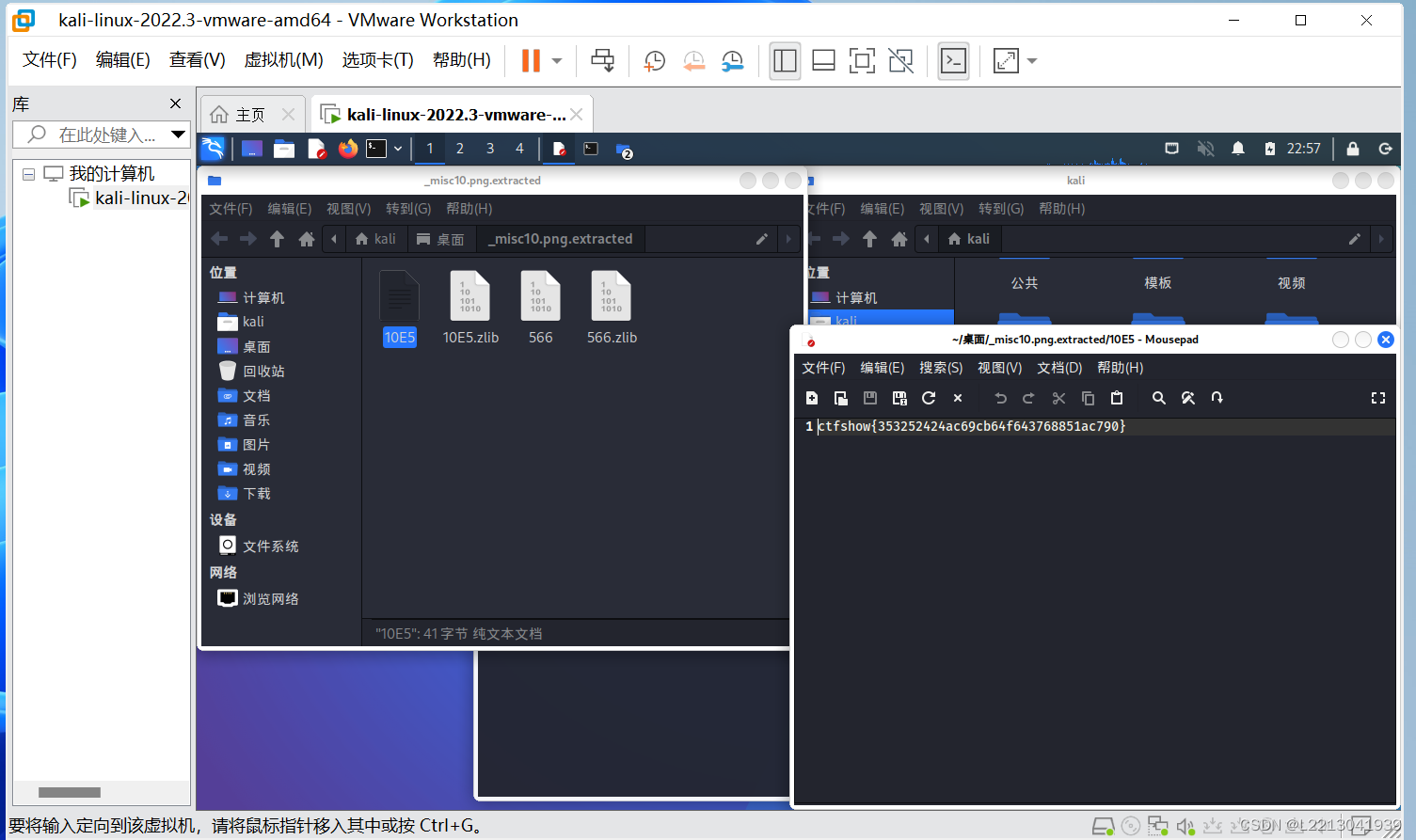Click the Kali dragon applications menu icon
1416x840 pixels.
(x=214, y=149)
